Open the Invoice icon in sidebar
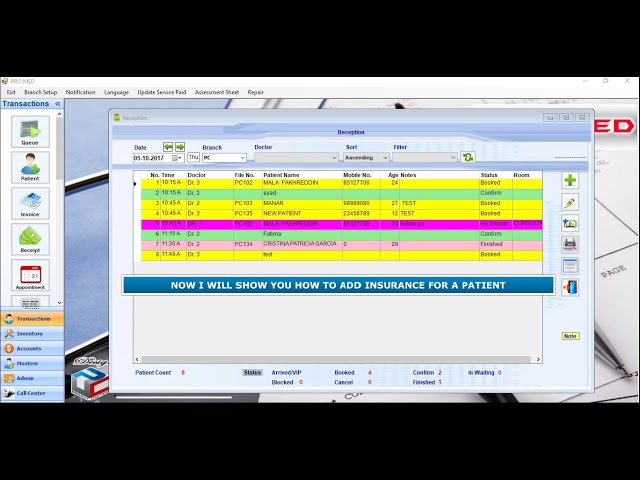The image size is (640, 480). point(30,203)
